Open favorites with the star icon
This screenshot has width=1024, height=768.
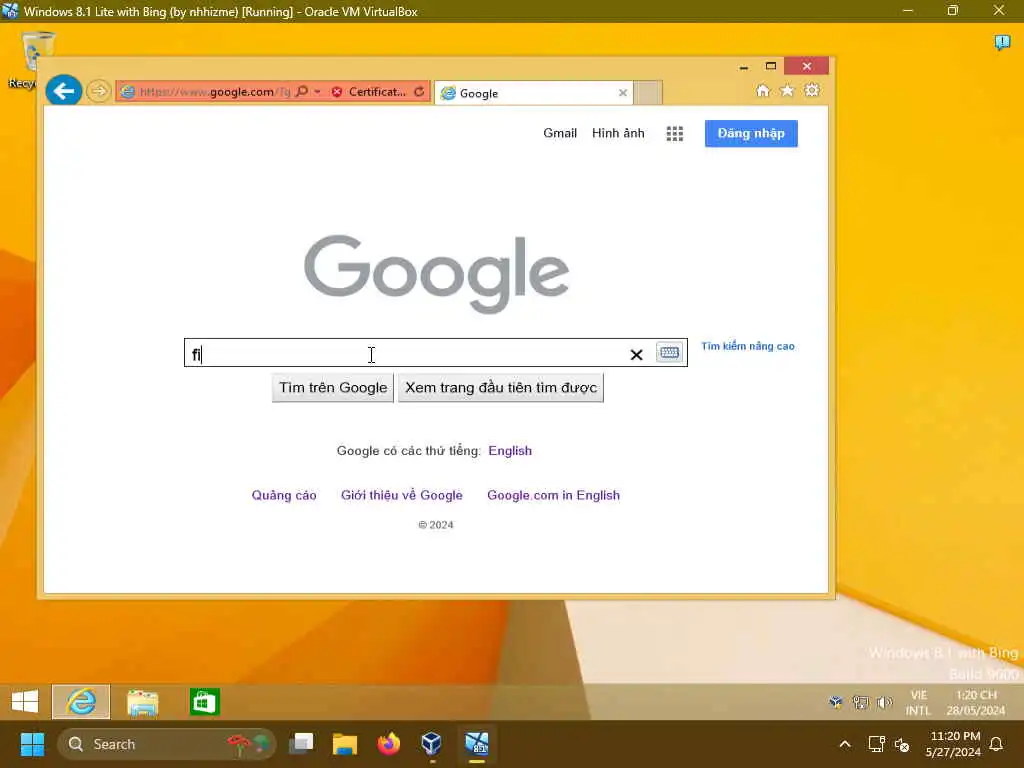point(787,91)
